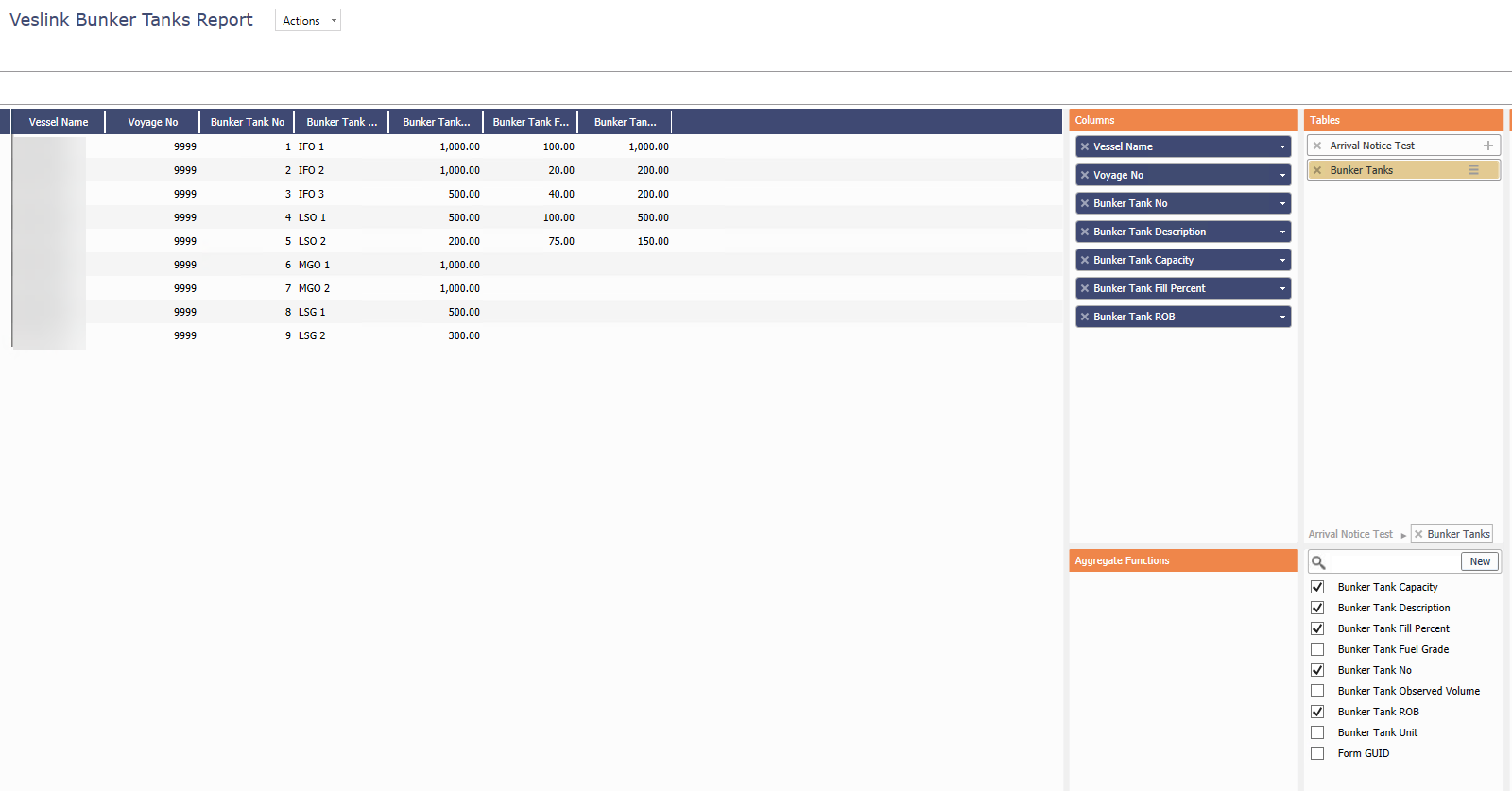Screen dimensions: 1512x791
Task: Enable the Bunker Tank Fuel Grade checkbox
Action: 1317,649
